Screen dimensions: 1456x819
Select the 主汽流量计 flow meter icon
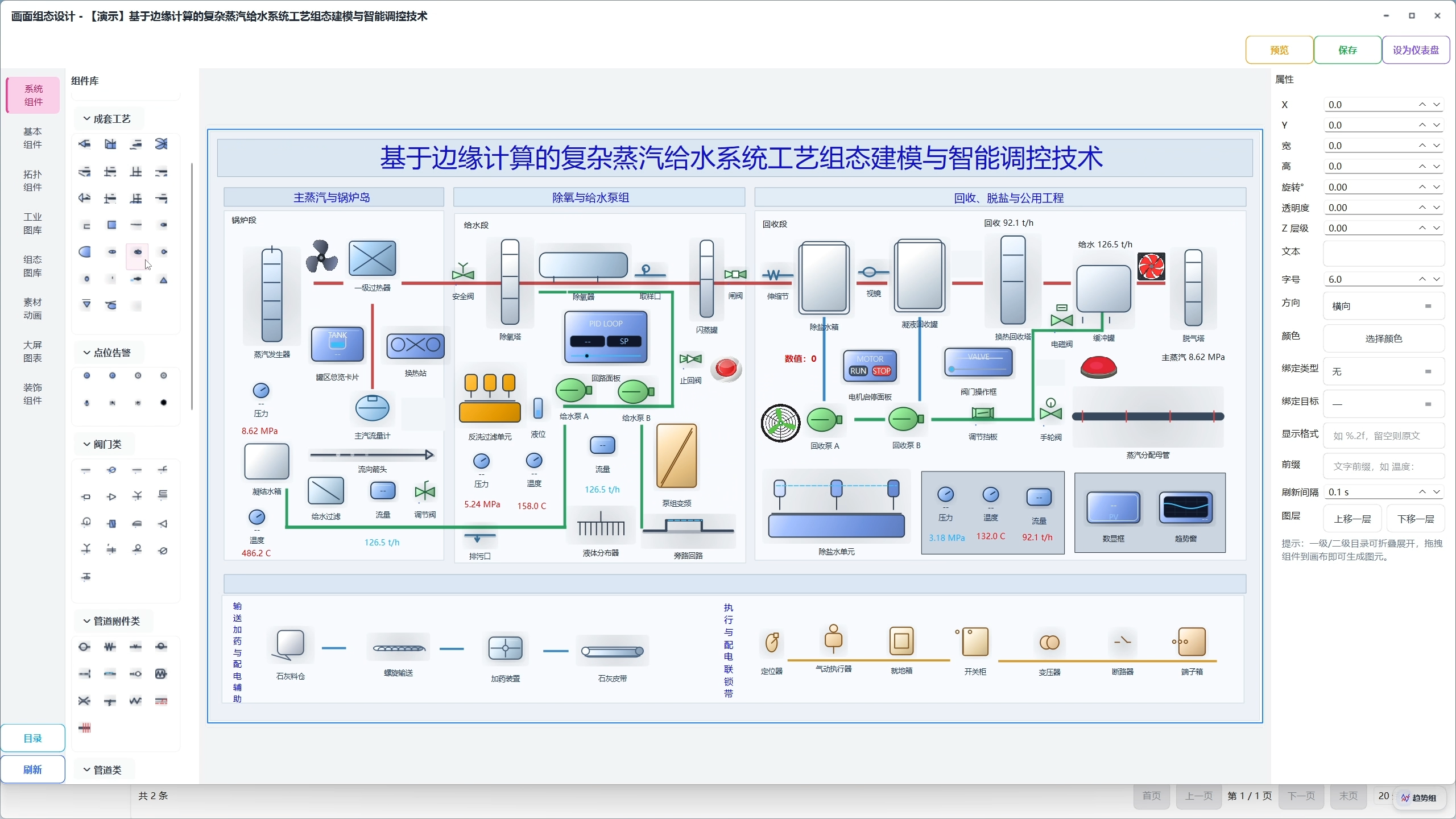pos(372,408)
